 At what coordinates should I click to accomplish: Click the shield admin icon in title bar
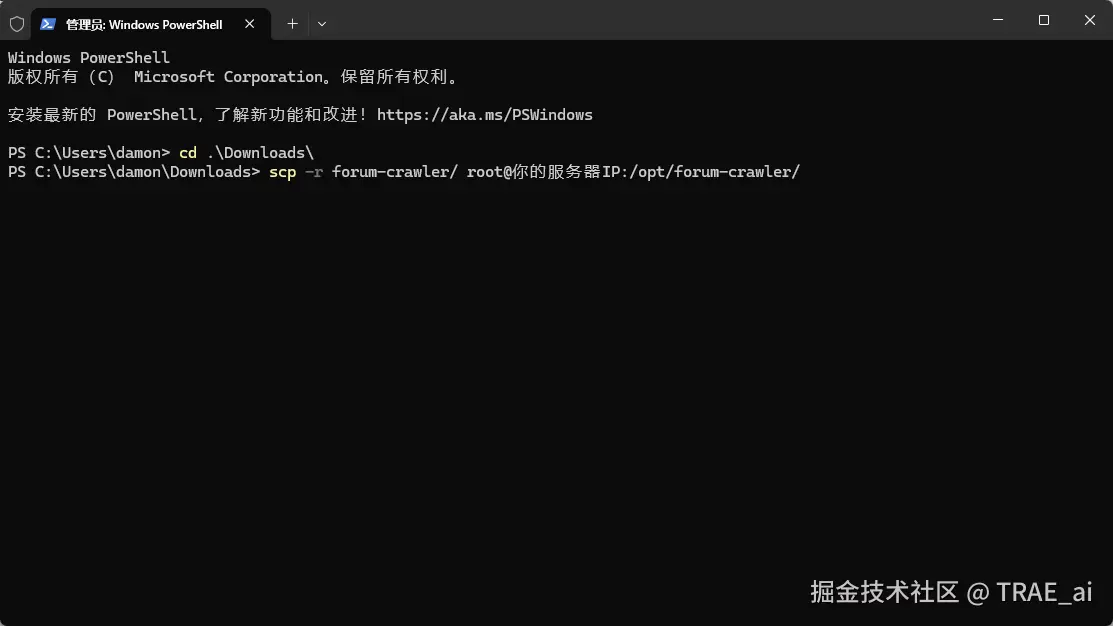[17, 24]
